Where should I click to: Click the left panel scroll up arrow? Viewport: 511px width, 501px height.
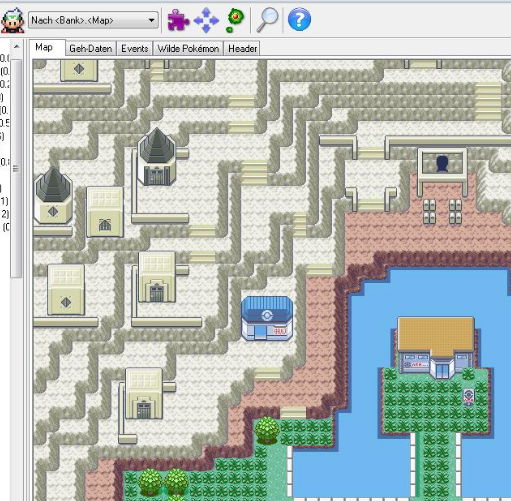[x=16, y=46]
